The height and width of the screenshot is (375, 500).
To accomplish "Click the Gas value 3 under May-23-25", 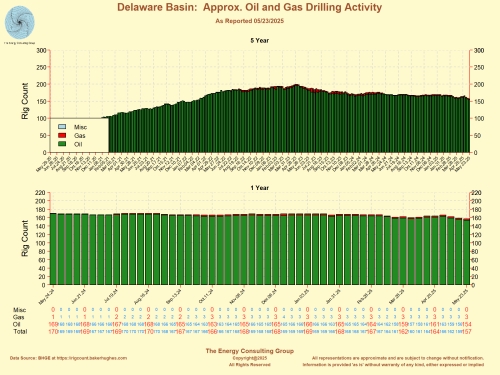I will (x=466, y=317).
